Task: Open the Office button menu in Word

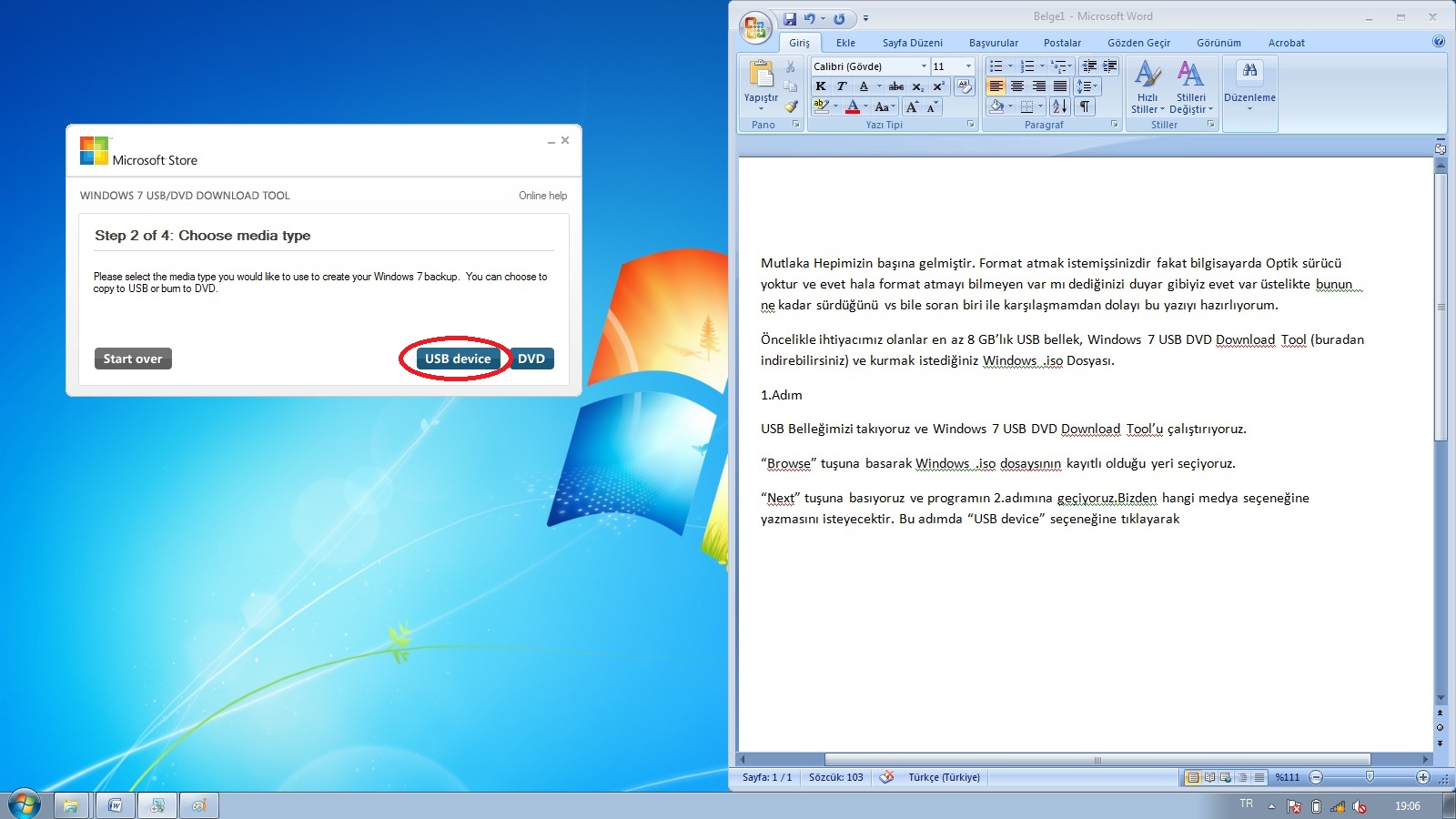Action: tap(755, 27)
